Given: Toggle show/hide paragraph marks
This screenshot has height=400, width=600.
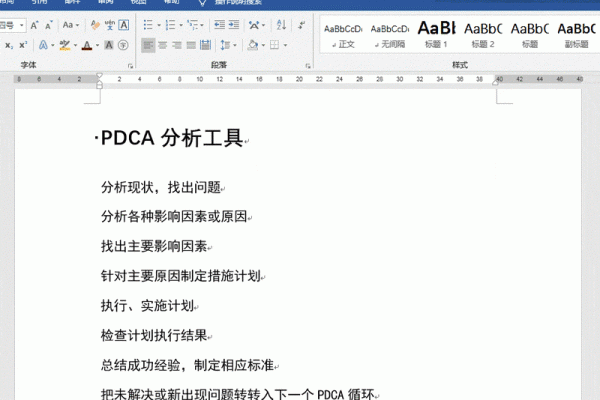Looking at the screenshot, I should pyautogui.click(x=302, y=25).
